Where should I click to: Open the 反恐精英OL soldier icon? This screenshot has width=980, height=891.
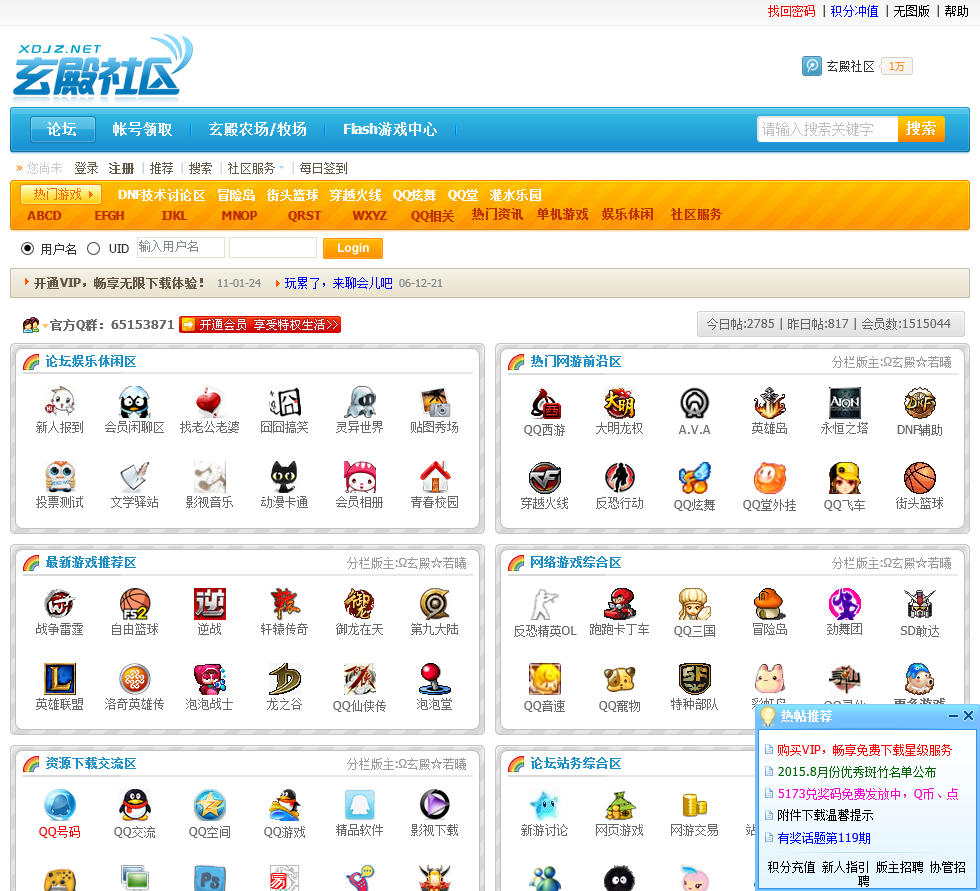point(544,604)
